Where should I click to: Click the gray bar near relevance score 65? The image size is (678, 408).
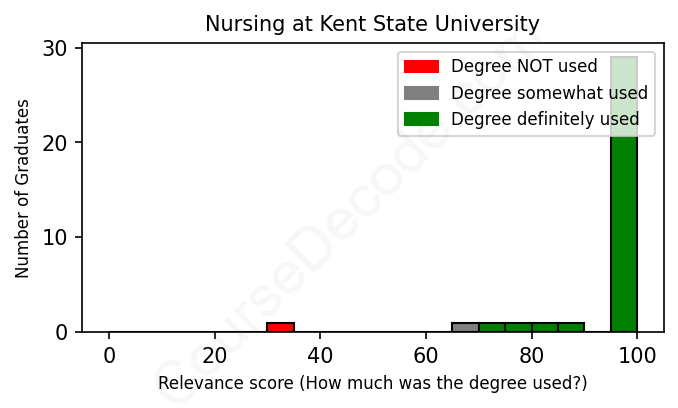(465, 327)
